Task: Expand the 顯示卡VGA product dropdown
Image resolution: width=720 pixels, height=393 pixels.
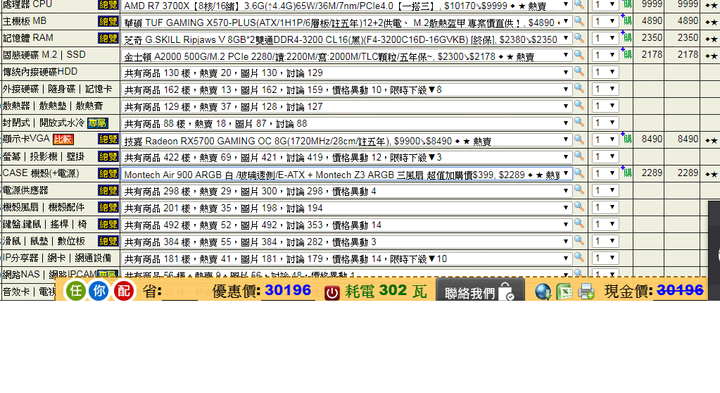Action: coord(346,140)
